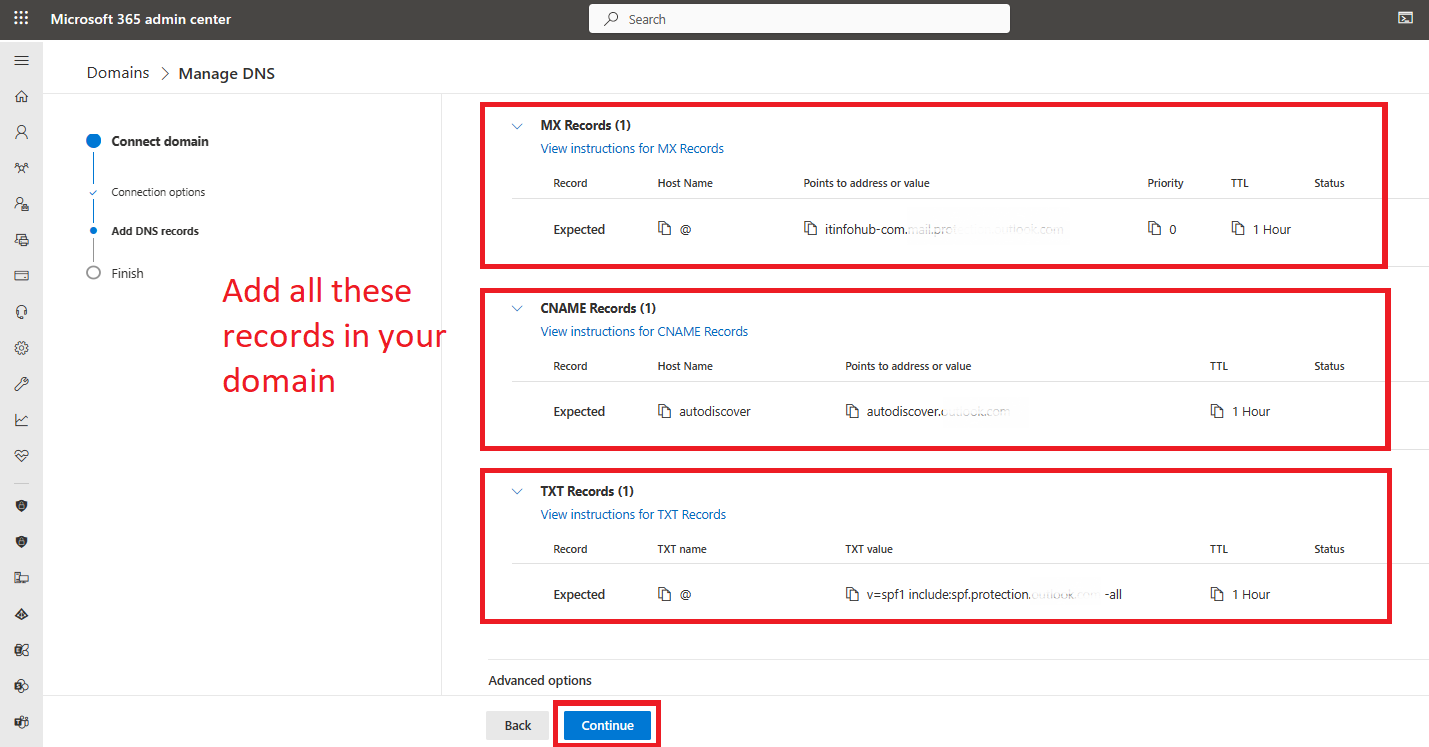This screenshot has width=1429, height=747.
Task: Click the MX Records (1) heading
Action: [585, 125]
